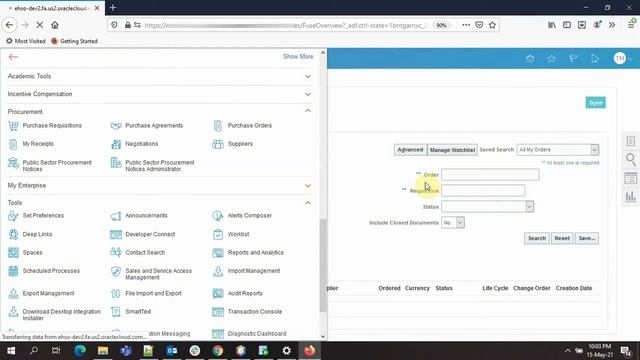The width and height of the screenshot is (640, 360).
Task: Open Procurement Notices Administrator icon
Action: coord(116,163)
